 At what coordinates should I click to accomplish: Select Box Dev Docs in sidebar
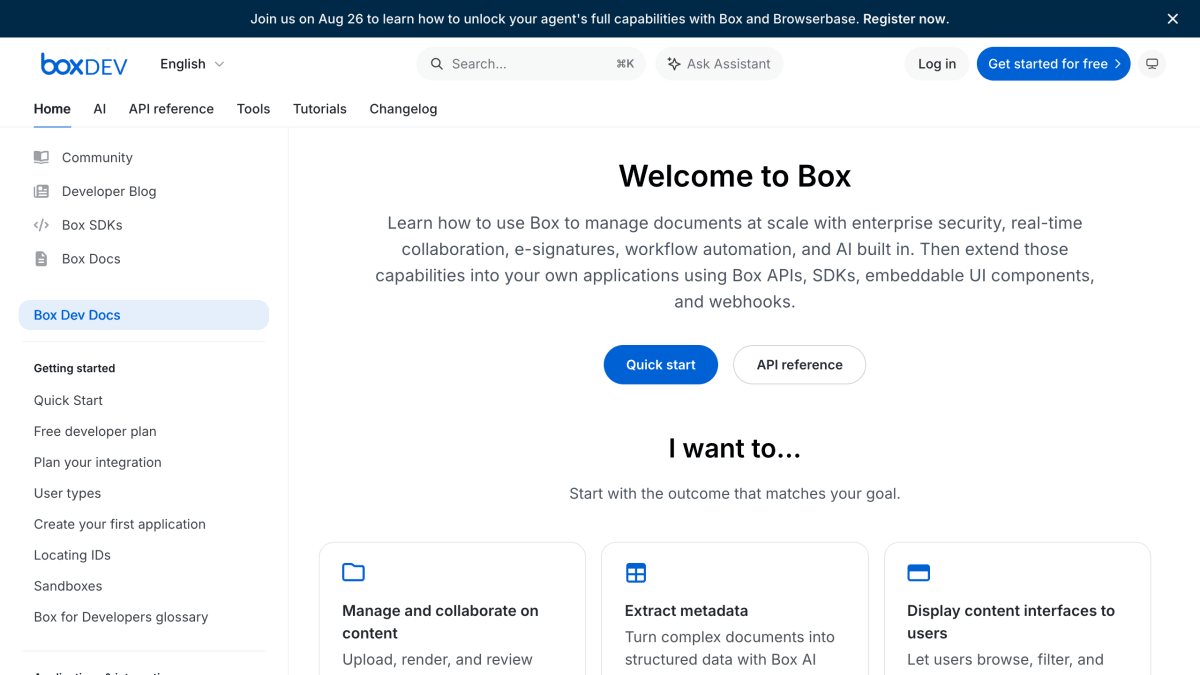[144, 315]
